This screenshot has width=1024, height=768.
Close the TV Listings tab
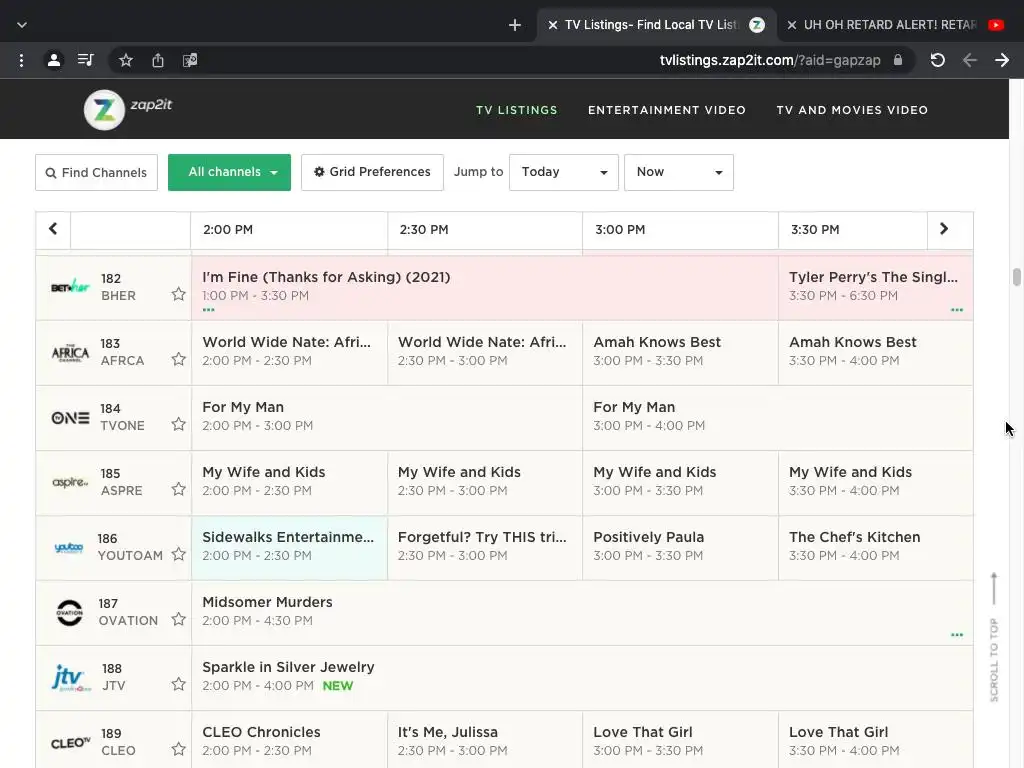pos(552,25)
